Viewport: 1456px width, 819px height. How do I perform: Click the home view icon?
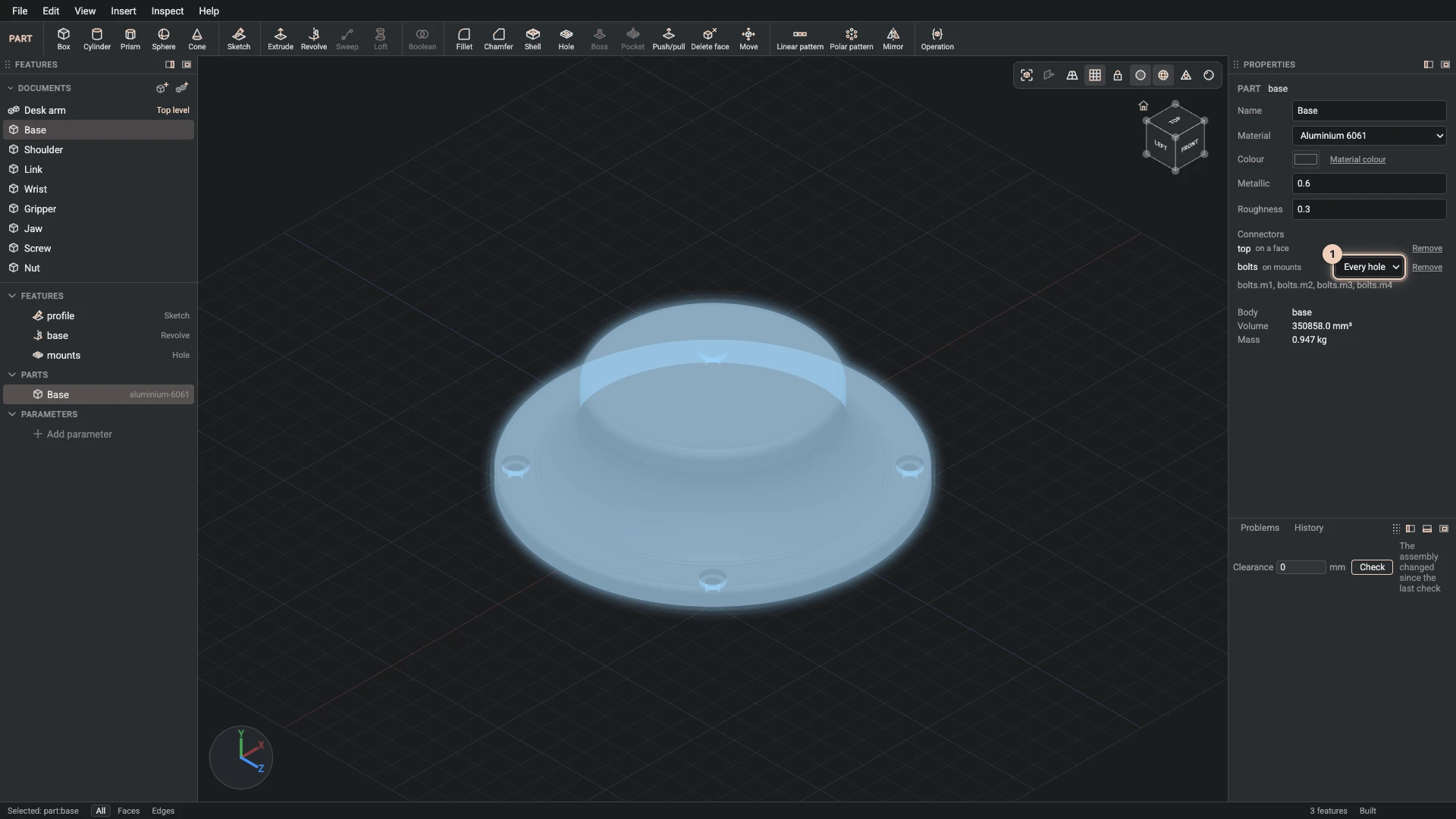click(x=1143, y=105)
